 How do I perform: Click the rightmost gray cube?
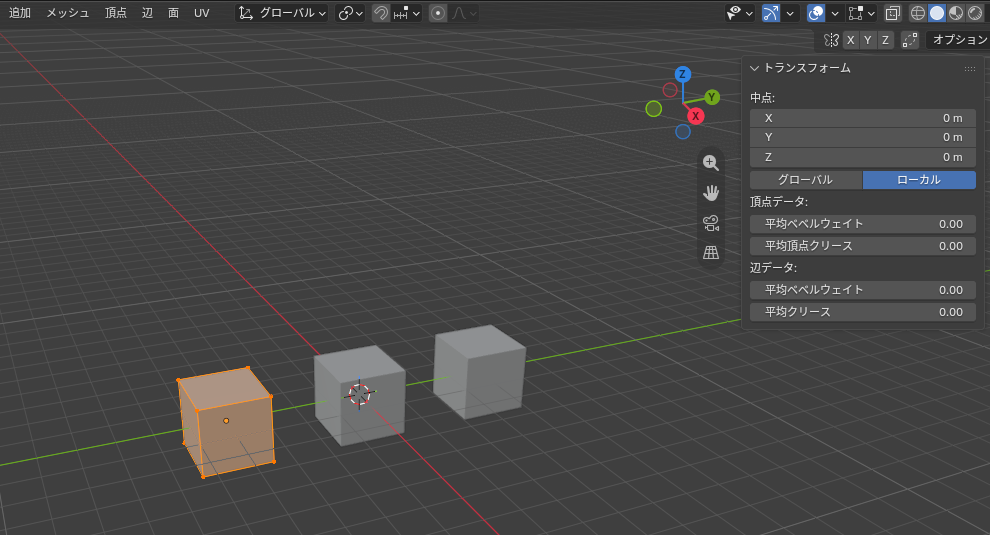pyautogui.click(x=480, y=373)
